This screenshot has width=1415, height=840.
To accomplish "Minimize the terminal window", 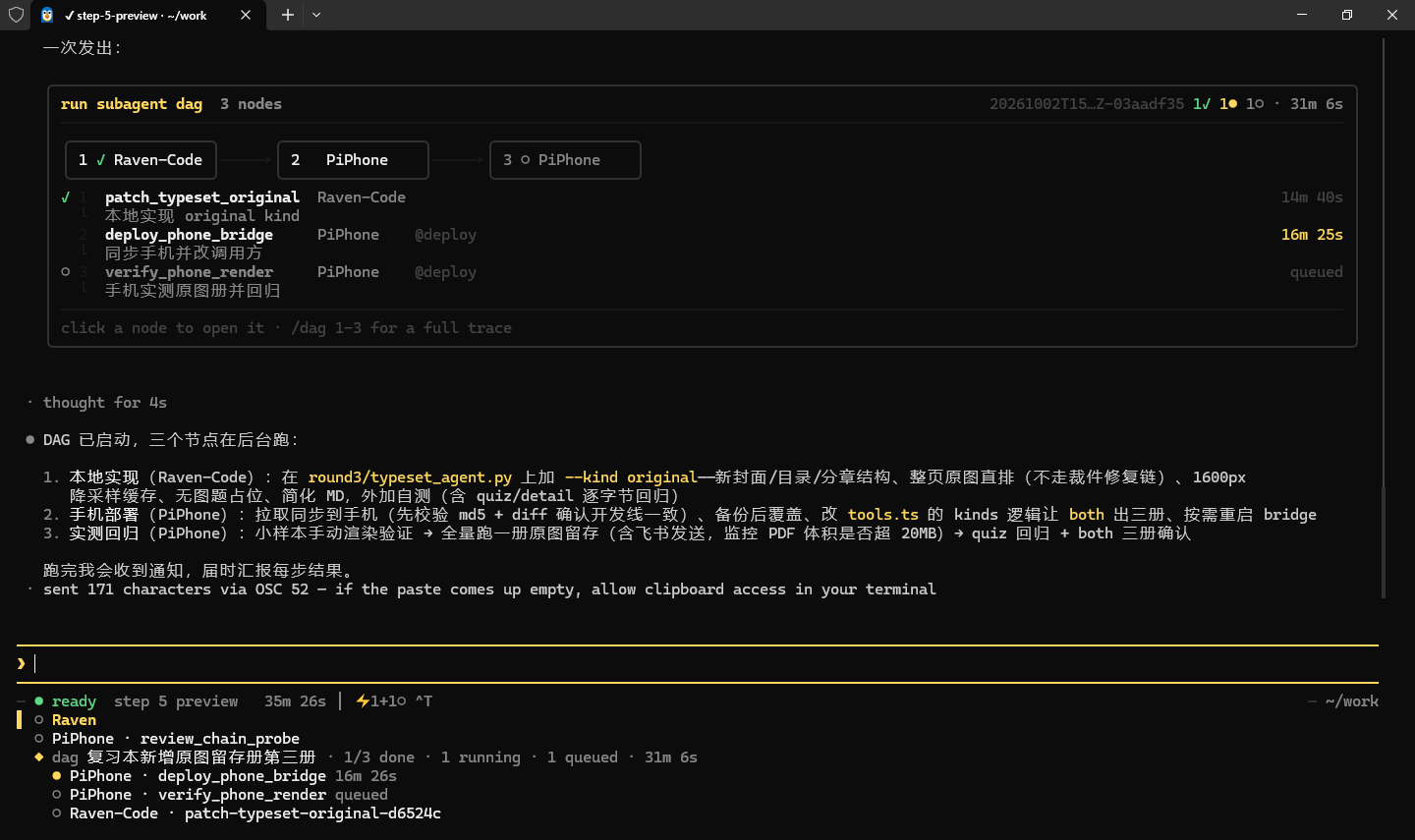I will click(1302, 15).
